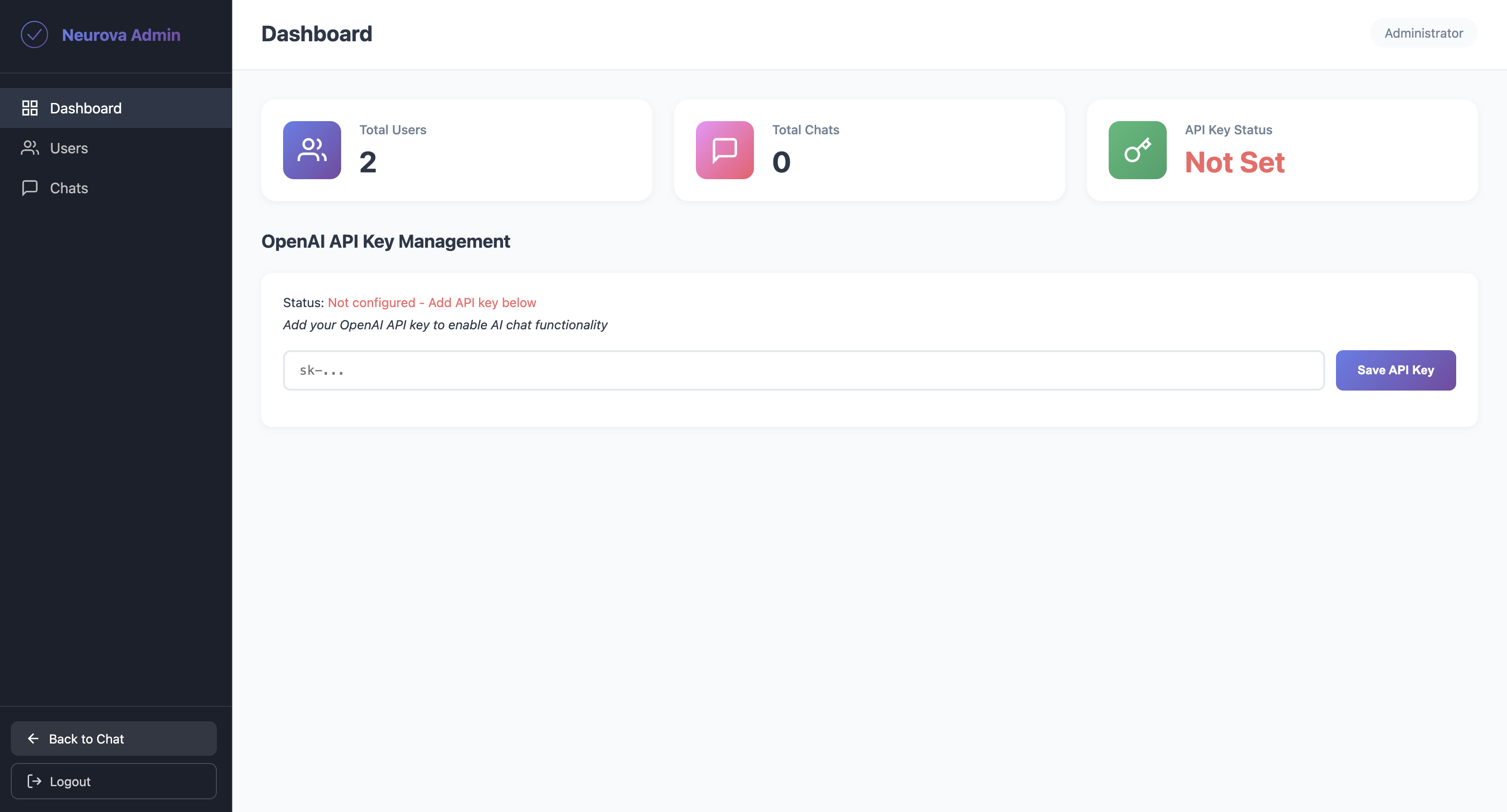Click the Chats speech bubble sidebar icon
Image resolution: width=1507 pixels, height=812 pixels.
[30, 188]
